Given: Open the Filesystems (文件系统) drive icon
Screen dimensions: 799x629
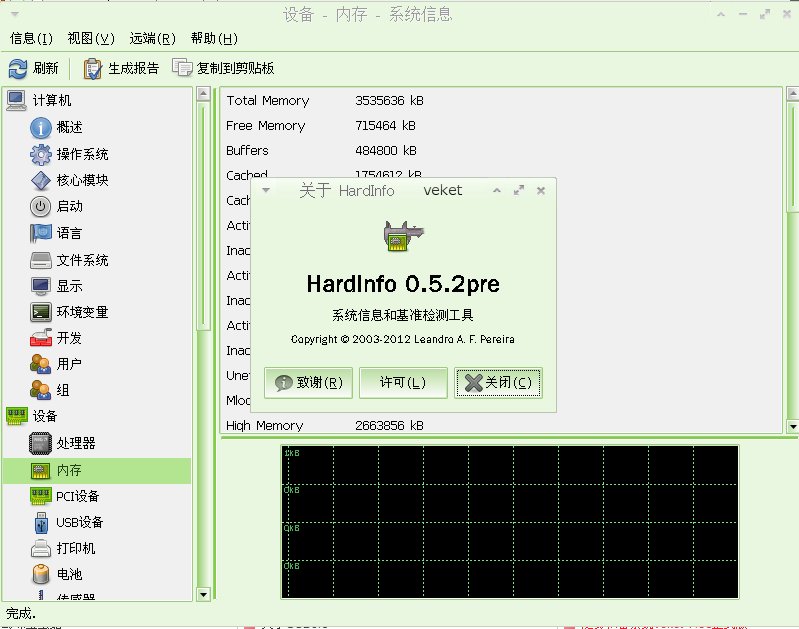Looking at the screenshot, I should [41, 260].
